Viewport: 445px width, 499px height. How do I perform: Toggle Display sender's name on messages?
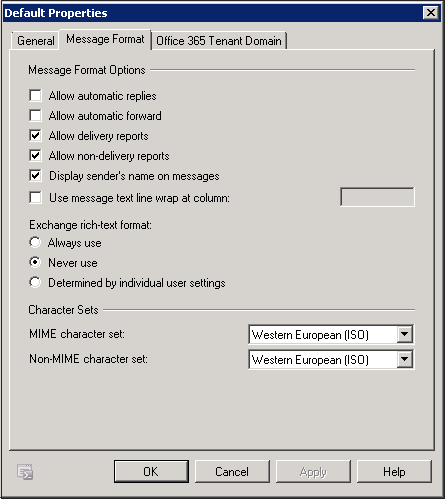click(x=35, y=175)
